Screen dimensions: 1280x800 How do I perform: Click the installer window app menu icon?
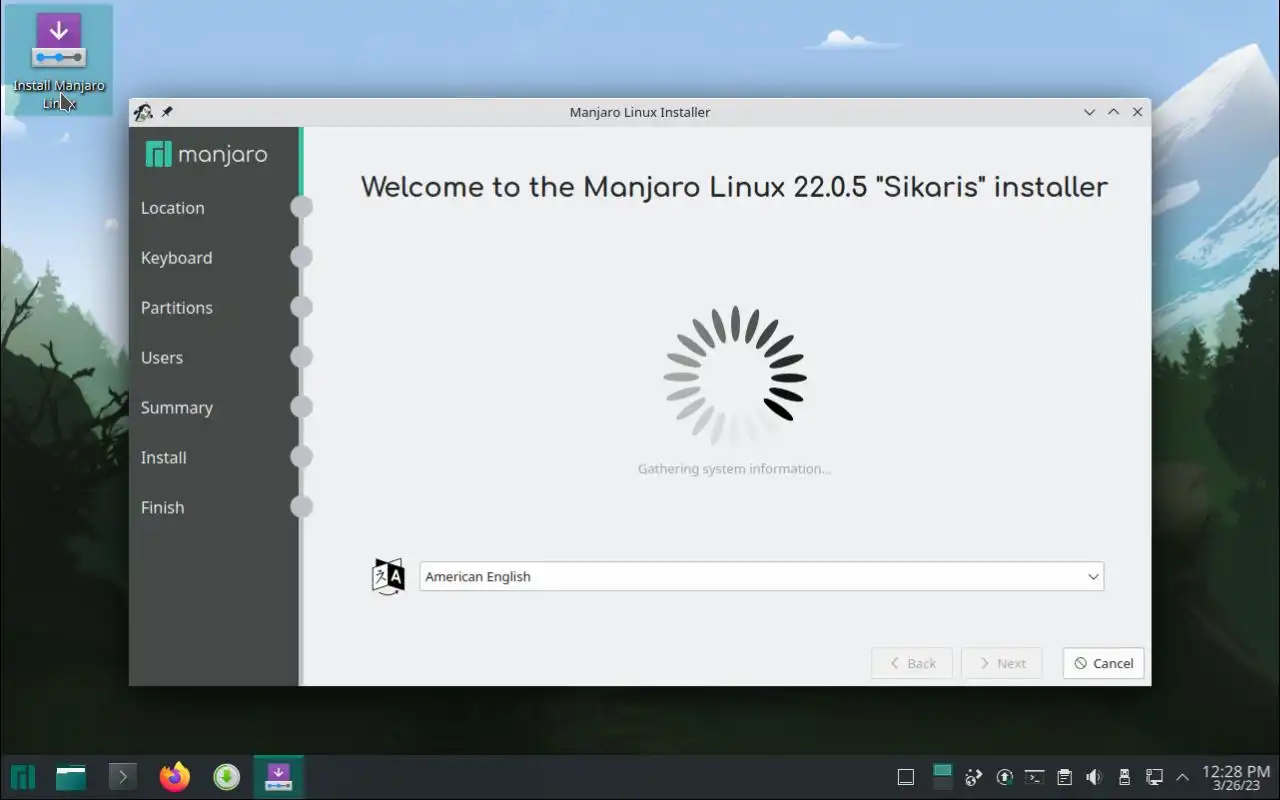click(144, 112)
